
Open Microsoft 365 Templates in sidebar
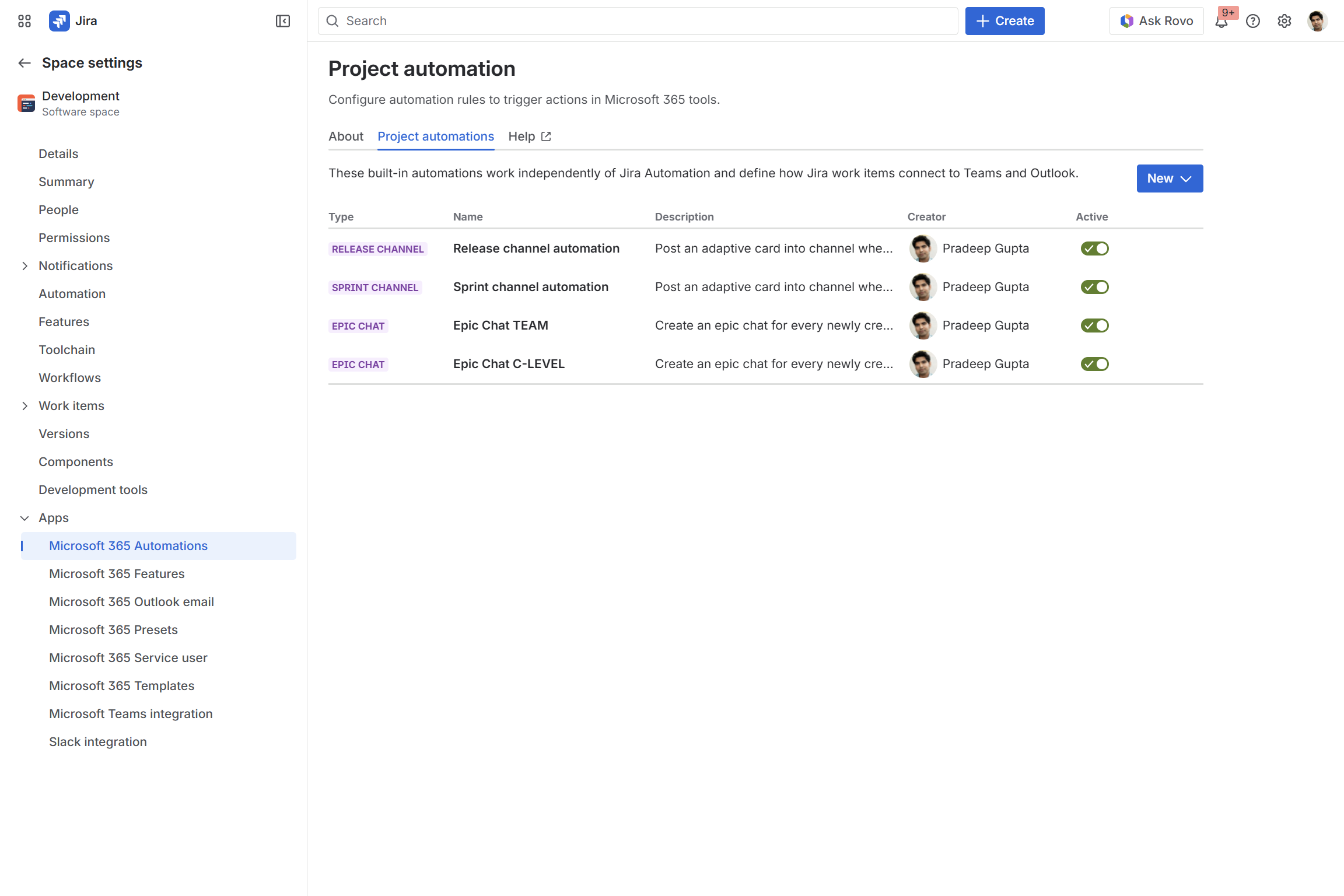pyautogui.click(x=121, y=686)
